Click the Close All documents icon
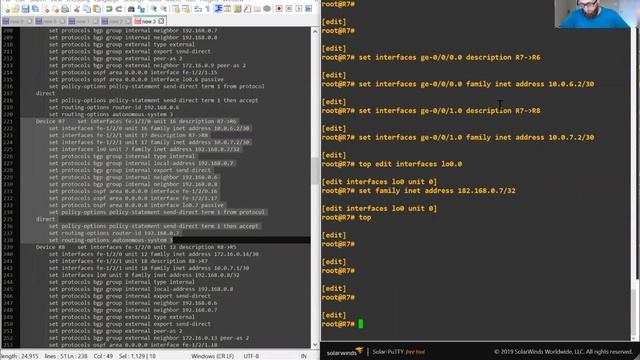The width and height of the screenshot is (640, 360). pos(55,9)
